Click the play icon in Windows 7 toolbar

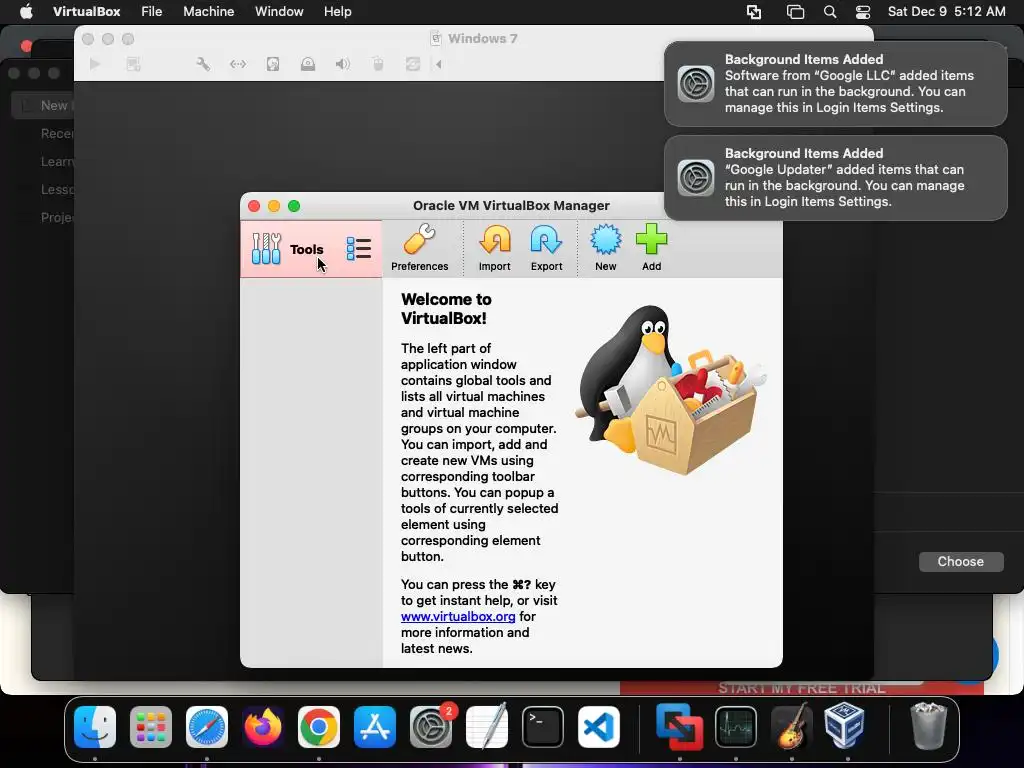click(95, 64)
